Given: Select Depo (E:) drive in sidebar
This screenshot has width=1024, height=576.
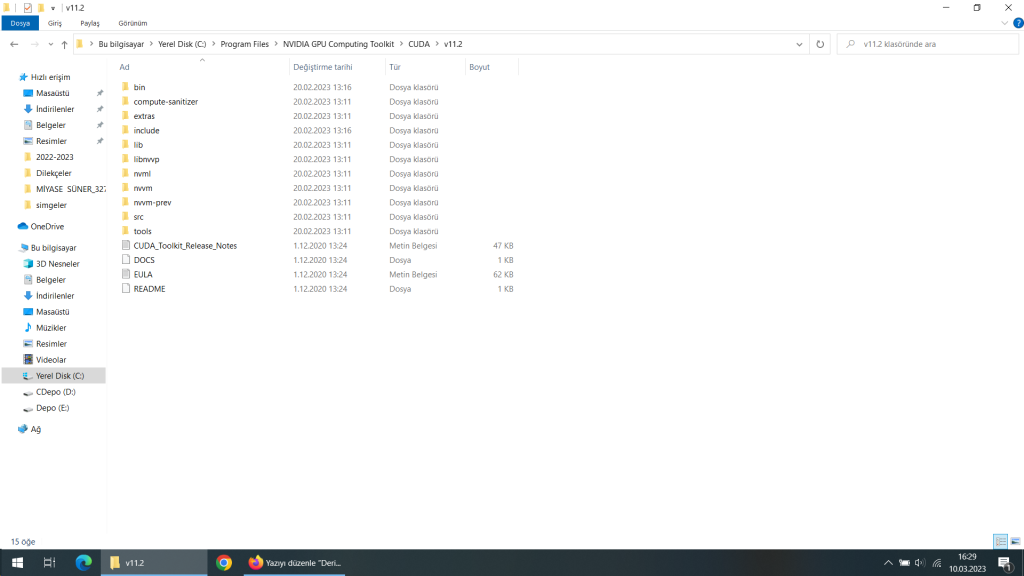Looking at the screenshot, I should pos(52,408).
